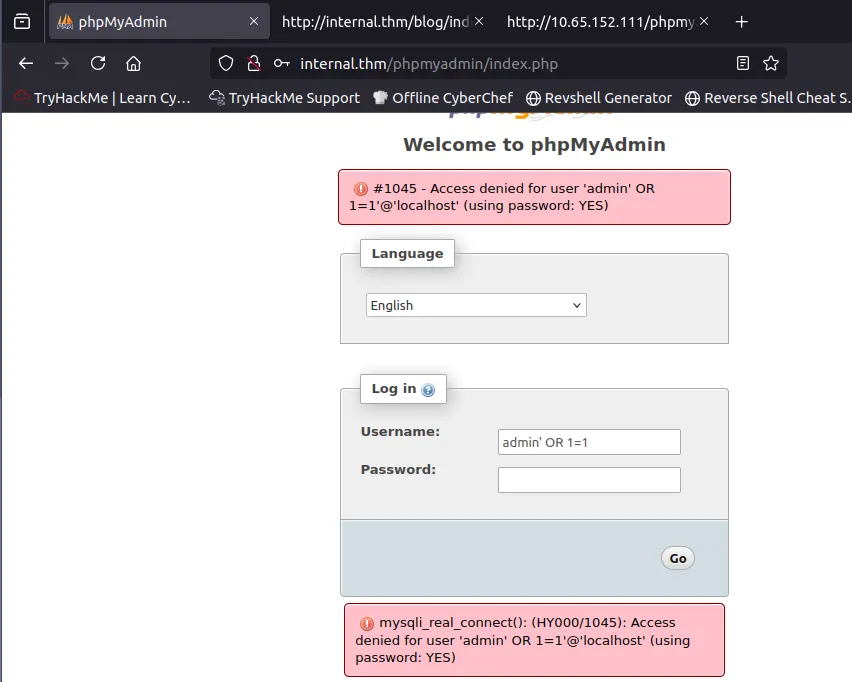
Task: Open the browser home page
Action: pos(133,63)
